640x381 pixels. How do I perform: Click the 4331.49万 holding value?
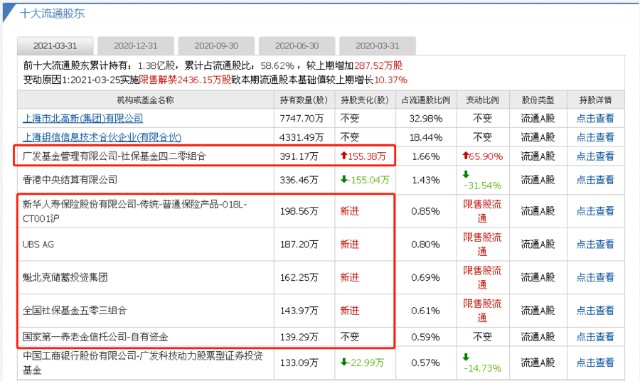click(302, 137)
